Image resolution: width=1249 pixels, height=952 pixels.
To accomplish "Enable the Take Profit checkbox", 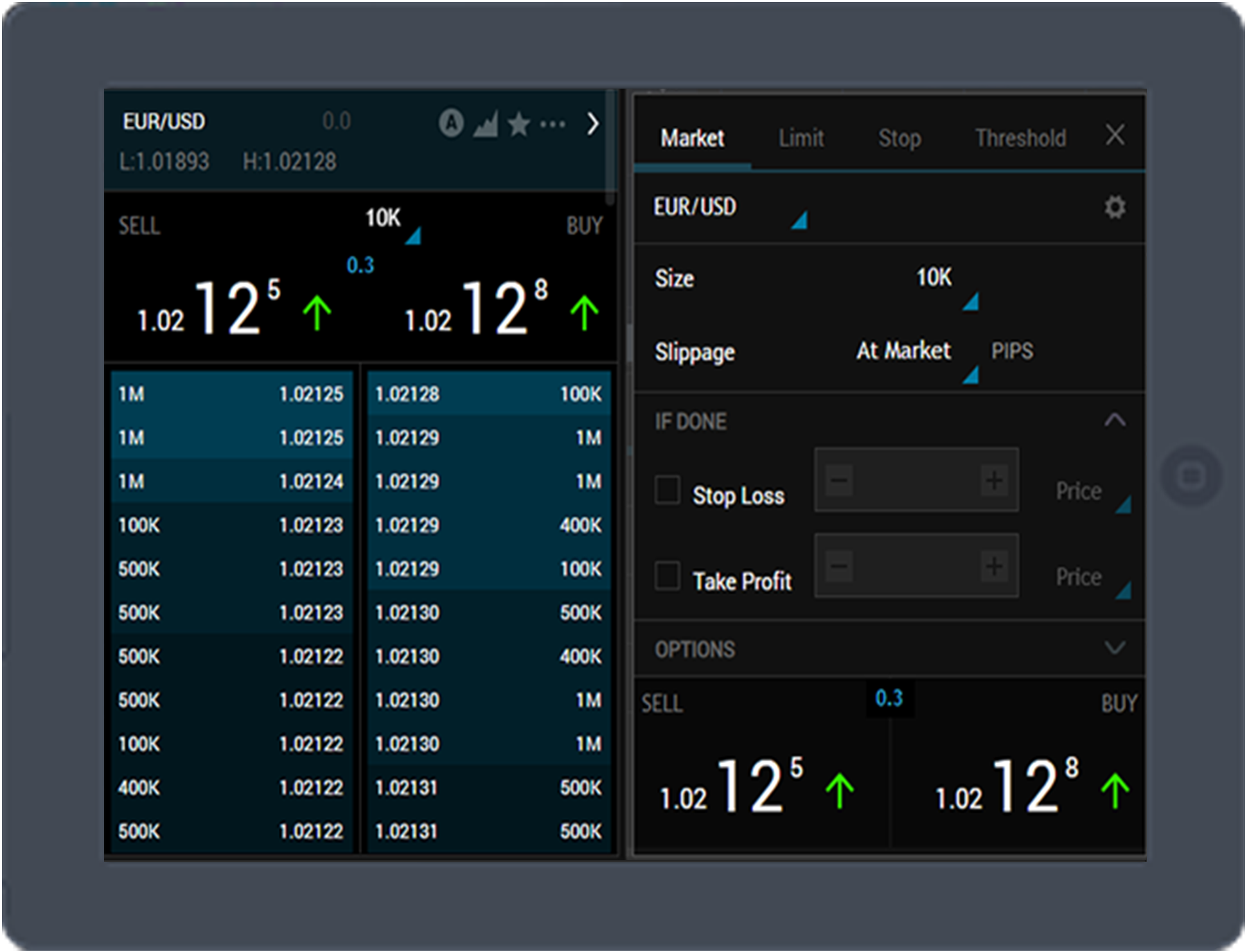I will (x=668, y=576).
